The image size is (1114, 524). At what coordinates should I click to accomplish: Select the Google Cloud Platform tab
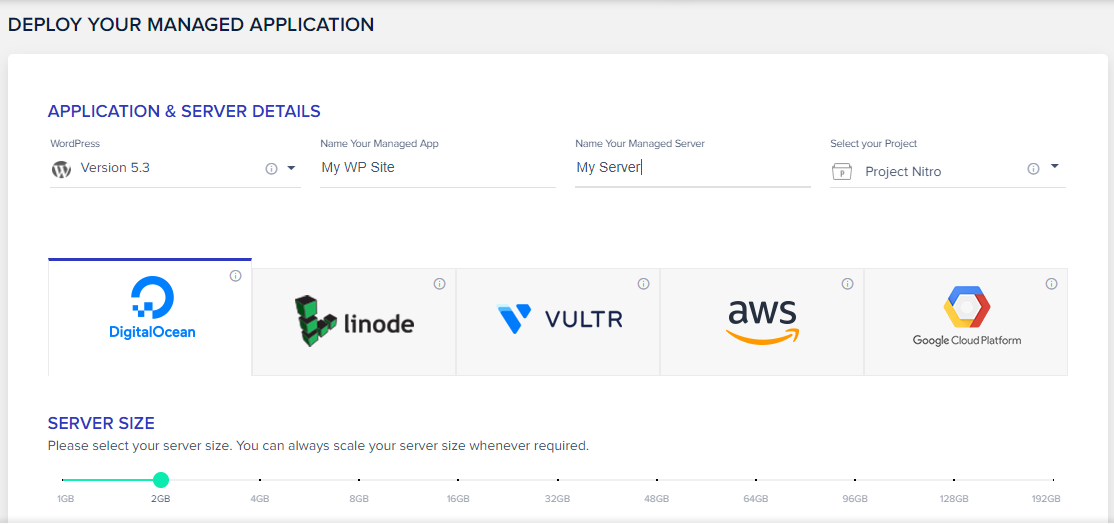click(x=966, y=322)
